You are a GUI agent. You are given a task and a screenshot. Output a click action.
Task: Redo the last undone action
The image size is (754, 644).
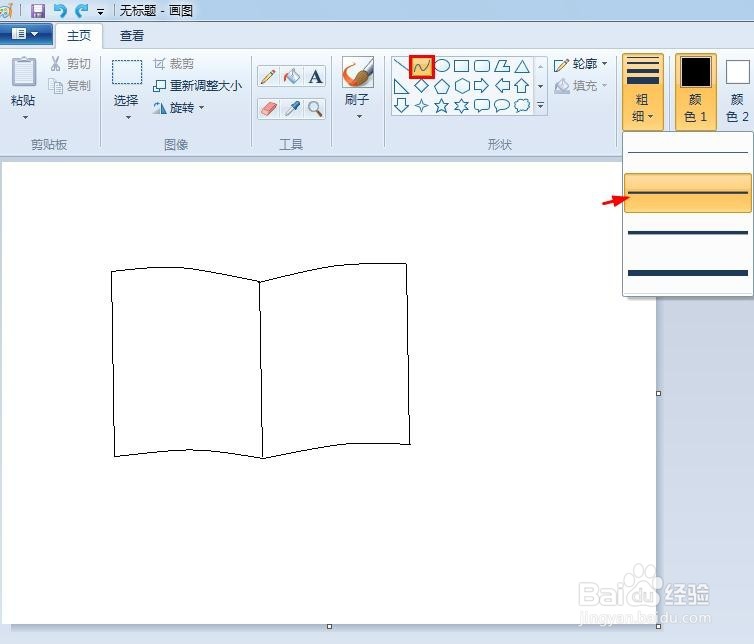coord(82,10)
